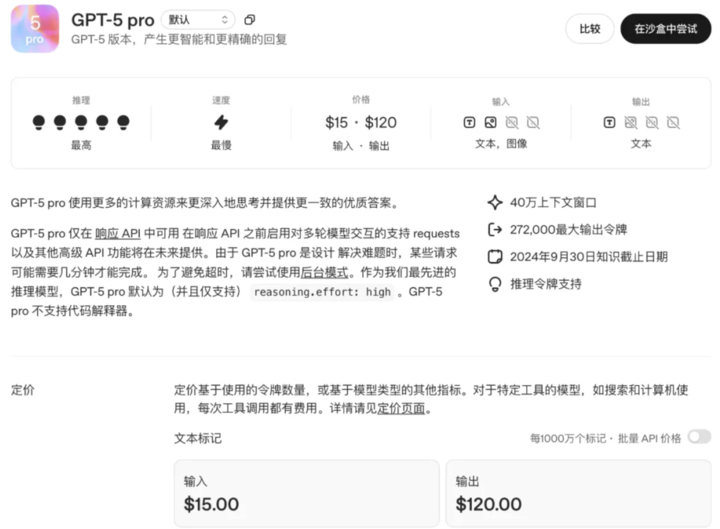The height and width of the screenshot is (529, 720).
Task: Click the text input modality icon
Action: coord(470,123)
